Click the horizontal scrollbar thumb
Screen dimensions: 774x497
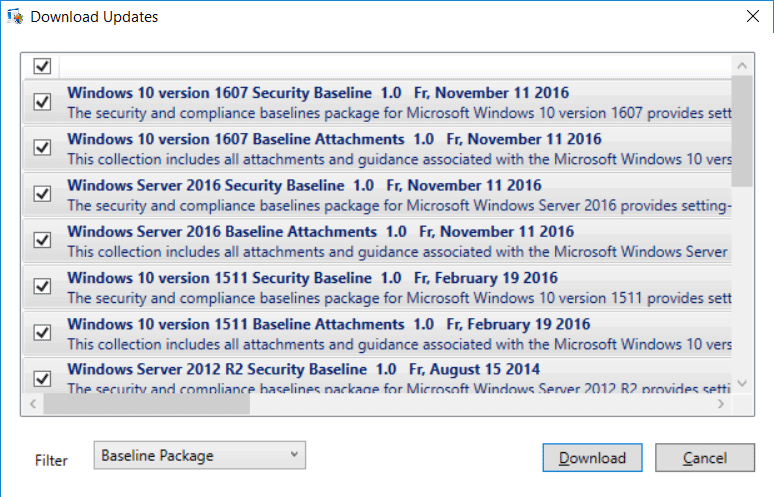point(147,404)
